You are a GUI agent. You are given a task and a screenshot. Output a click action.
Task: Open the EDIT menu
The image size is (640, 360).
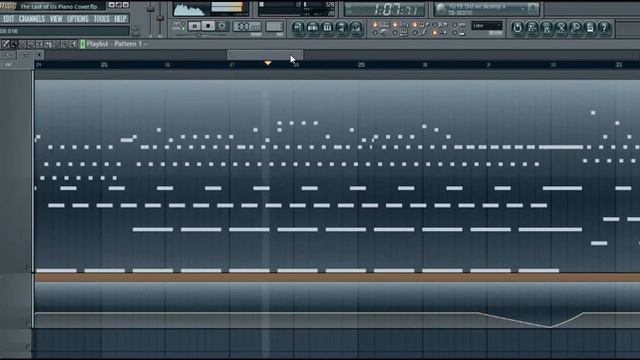(x=8, y=19)
